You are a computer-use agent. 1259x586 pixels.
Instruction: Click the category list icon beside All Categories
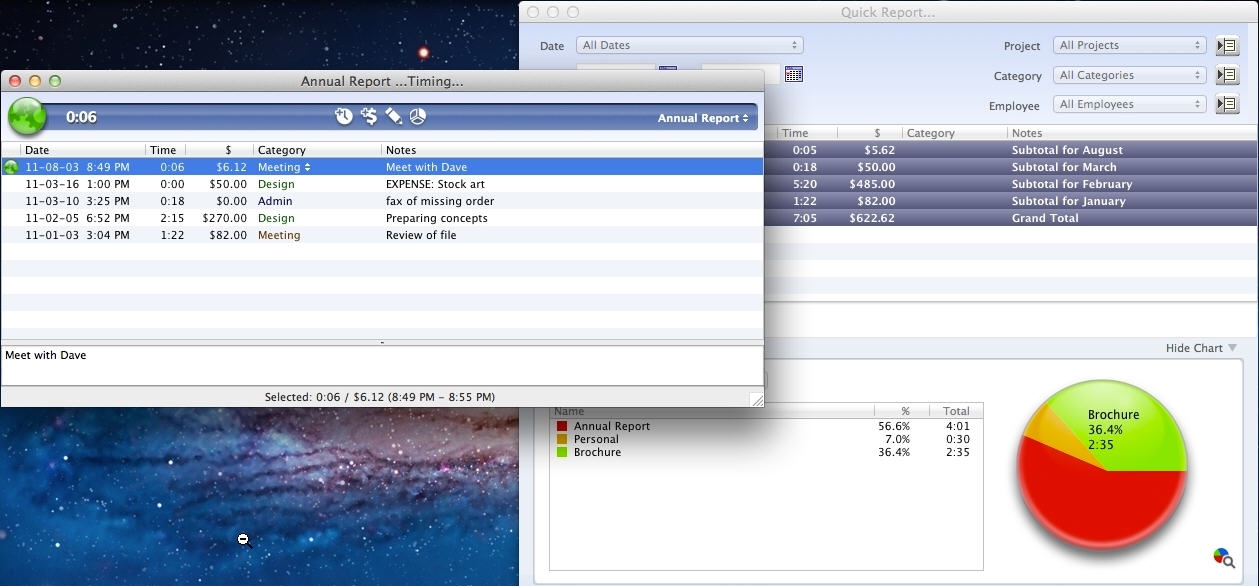tap(1227, 74)
